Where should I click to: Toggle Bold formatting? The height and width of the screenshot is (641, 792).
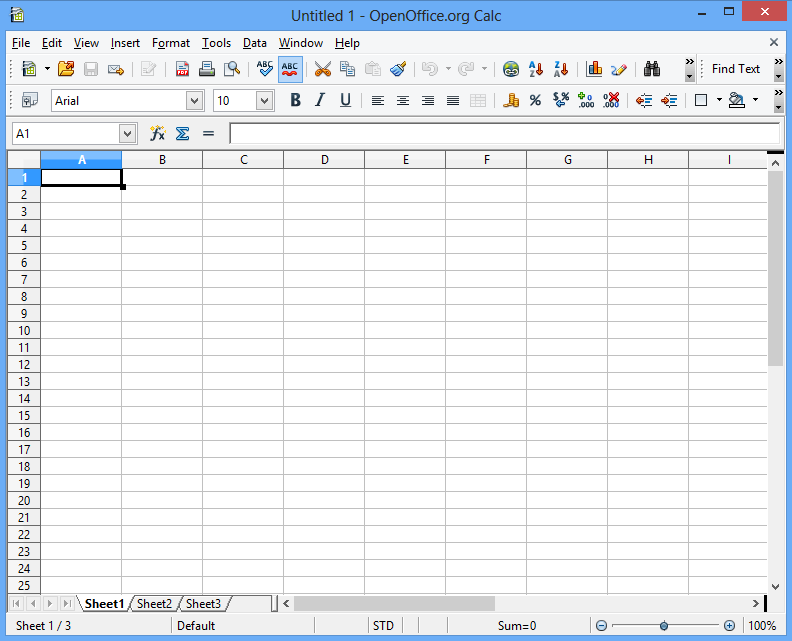(295, 100)
